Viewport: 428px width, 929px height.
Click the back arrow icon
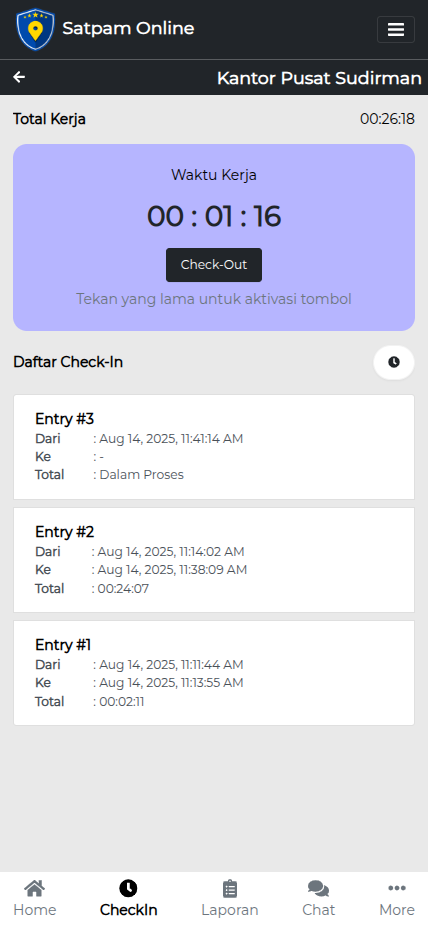point(19,77)
